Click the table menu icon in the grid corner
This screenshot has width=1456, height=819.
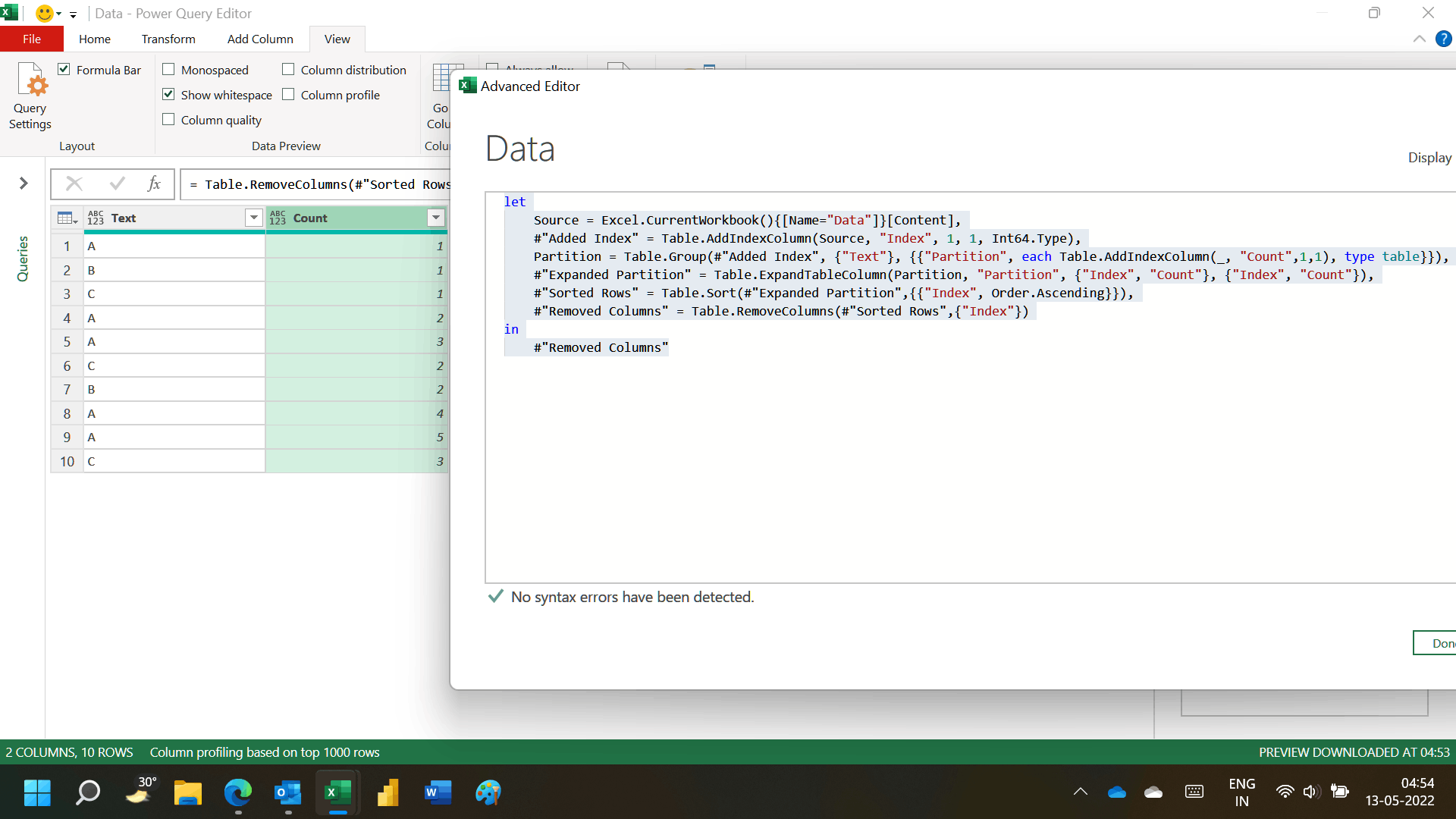(67, 218)
